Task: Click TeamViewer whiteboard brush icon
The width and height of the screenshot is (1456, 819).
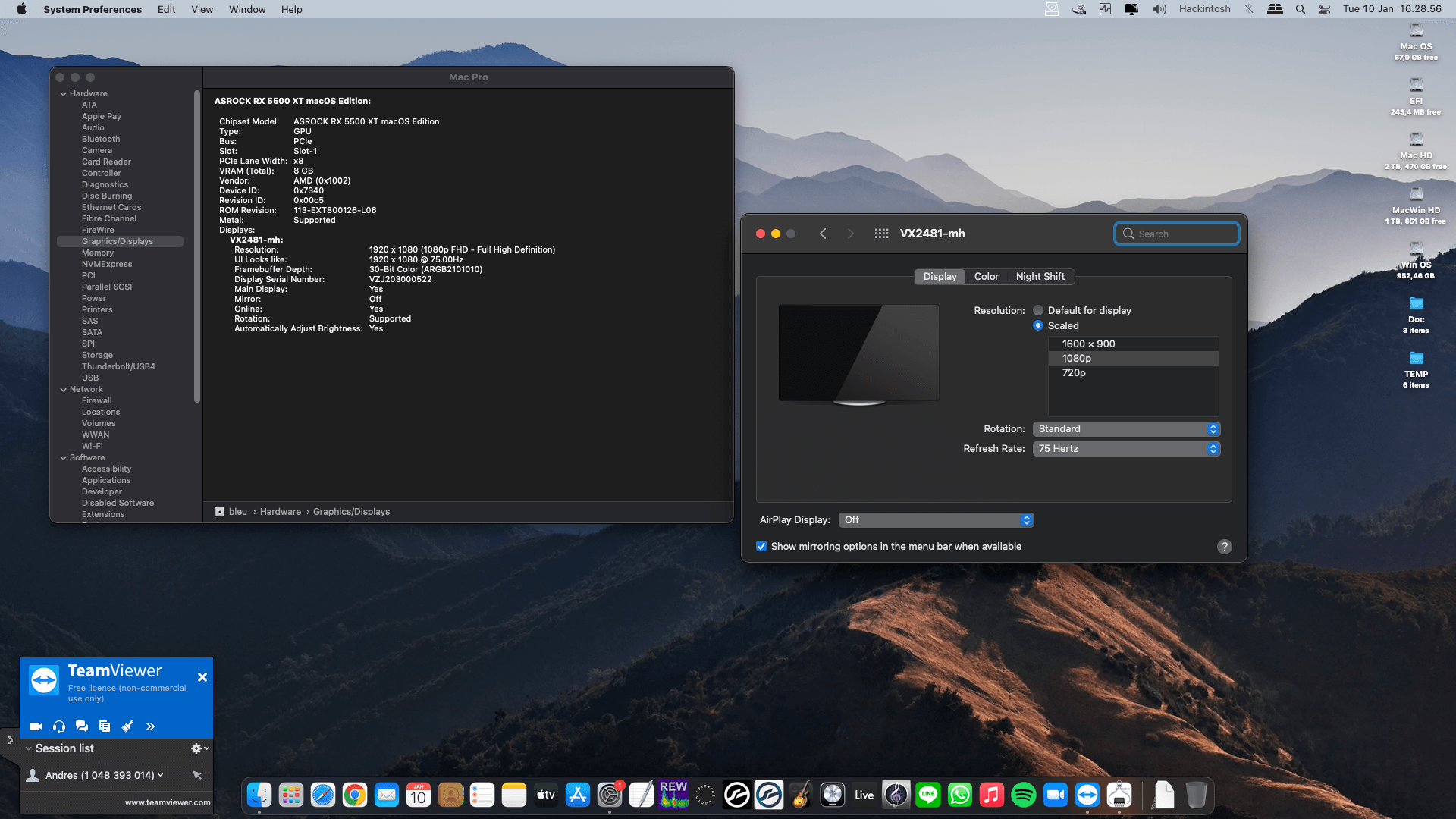Action: click(127, 726)
